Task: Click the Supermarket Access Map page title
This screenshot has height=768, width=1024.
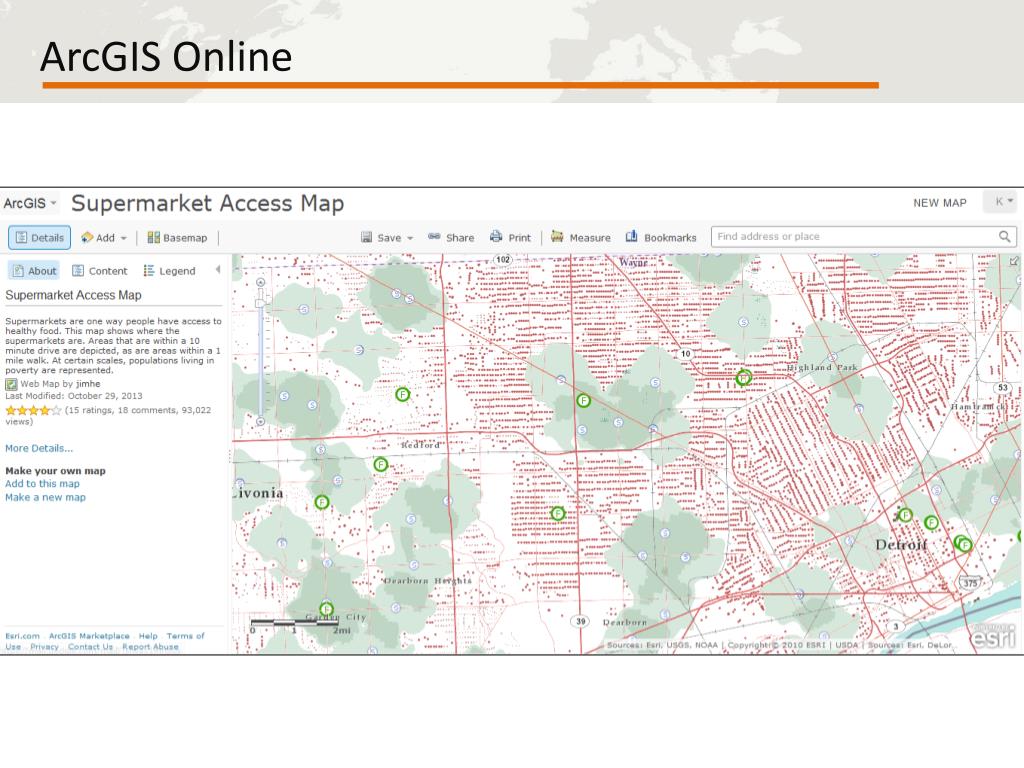Action: click(x=208, y=203)
